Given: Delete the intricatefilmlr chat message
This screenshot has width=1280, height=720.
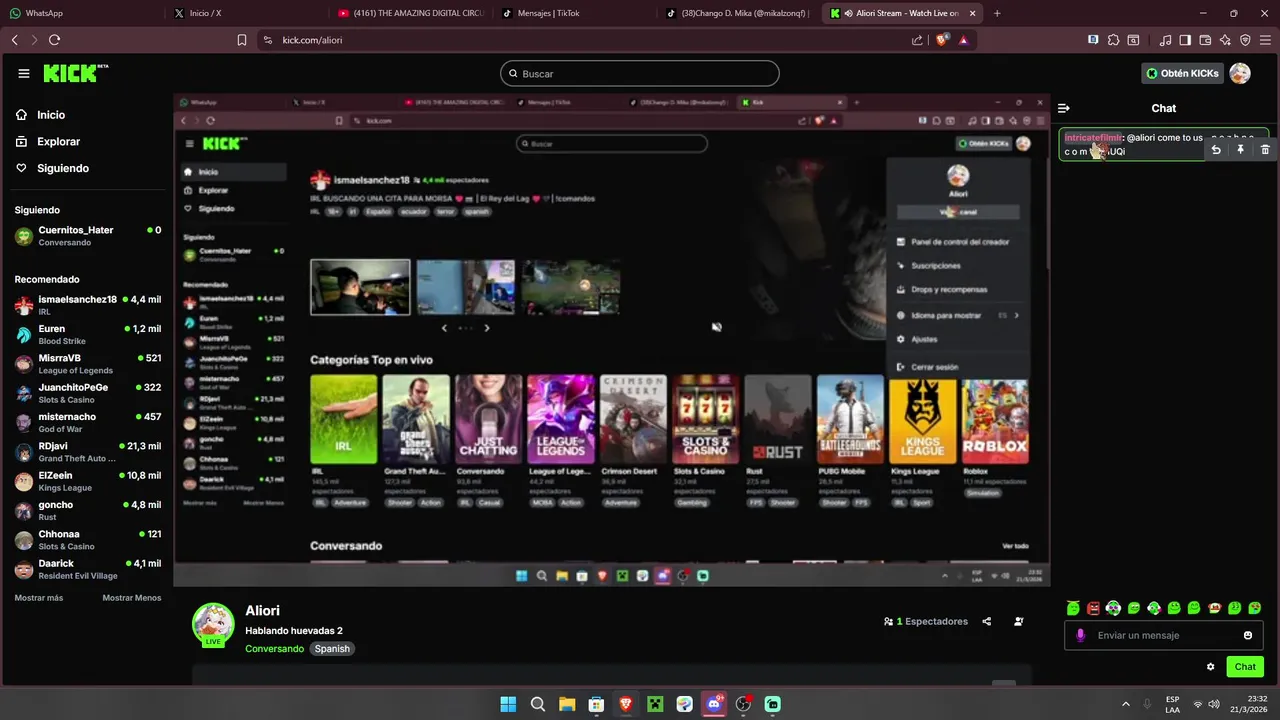Looking at the screenshot, I should [x=1265, y=149].
